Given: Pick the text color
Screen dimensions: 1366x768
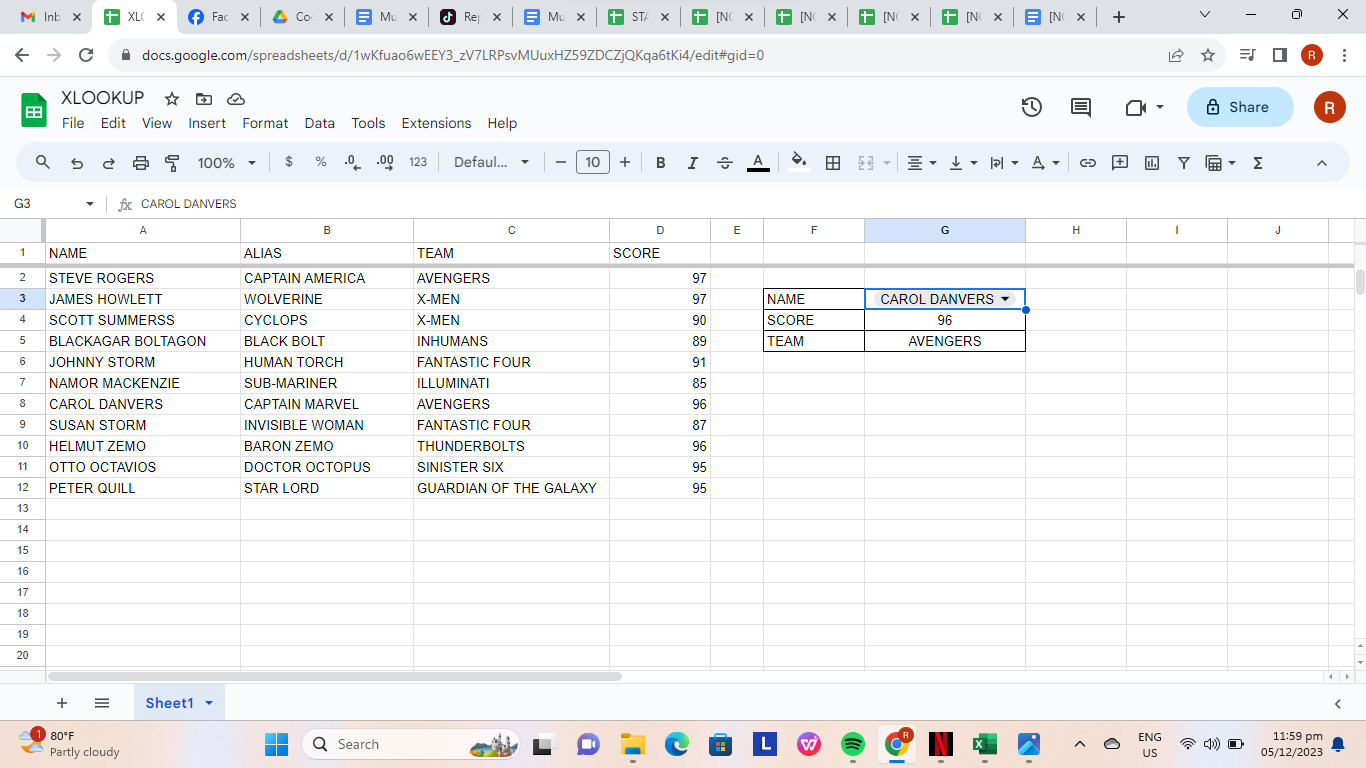Looking at the screenshot, I should pos(758,162).
